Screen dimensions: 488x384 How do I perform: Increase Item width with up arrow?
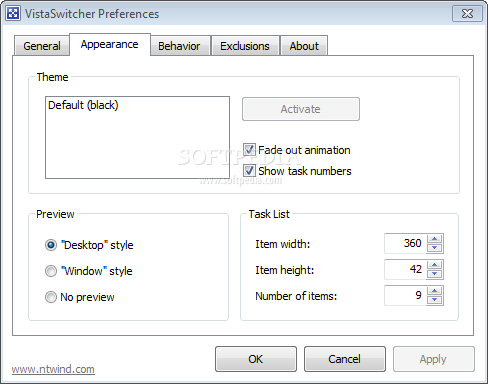pos(434,239)
